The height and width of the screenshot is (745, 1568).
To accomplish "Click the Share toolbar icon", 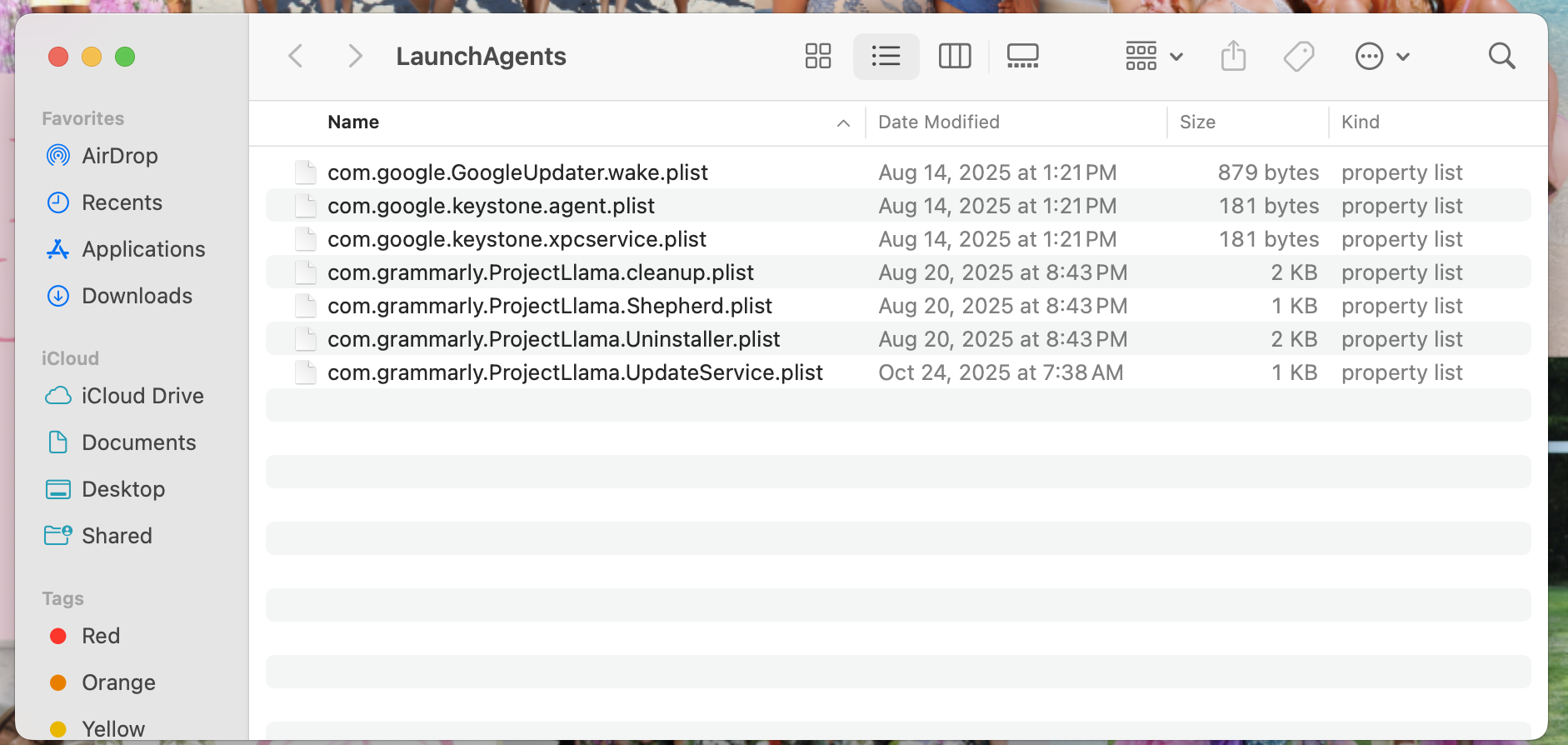I will click(1233, 56).
